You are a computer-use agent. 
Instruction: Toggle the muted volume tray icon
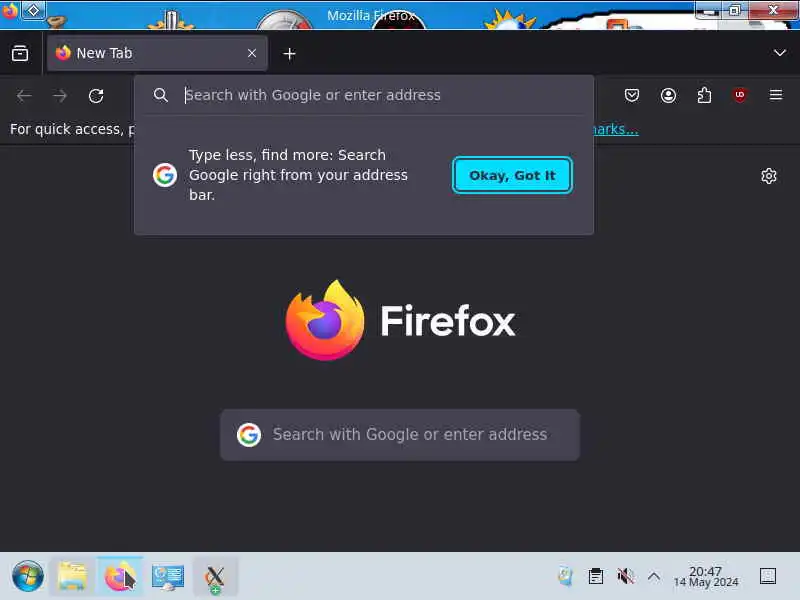pos(626,577)
